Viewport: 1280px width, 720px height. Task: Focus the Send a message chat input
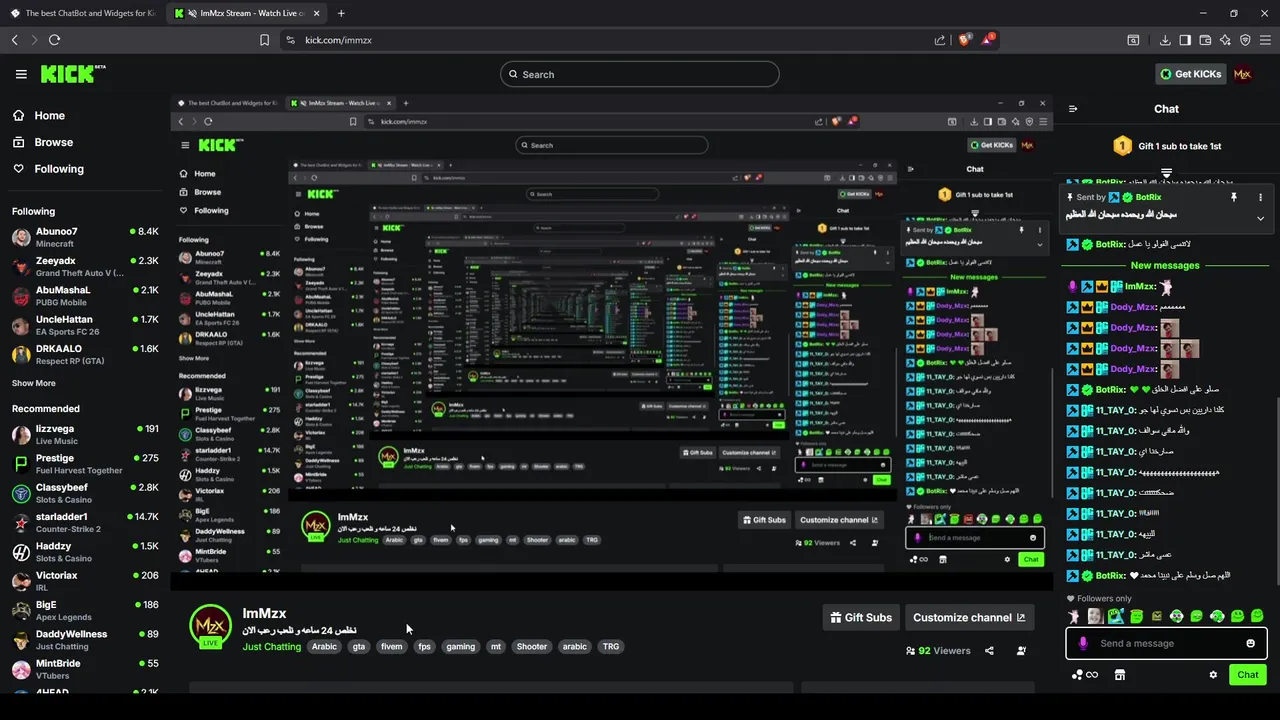pos(1166,643)
